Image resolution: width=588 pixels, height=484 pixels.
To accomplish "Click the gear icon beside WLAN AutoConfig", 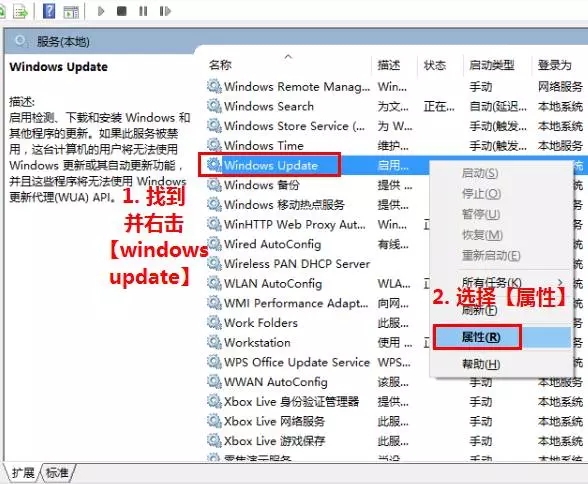I will pos(214,283).
